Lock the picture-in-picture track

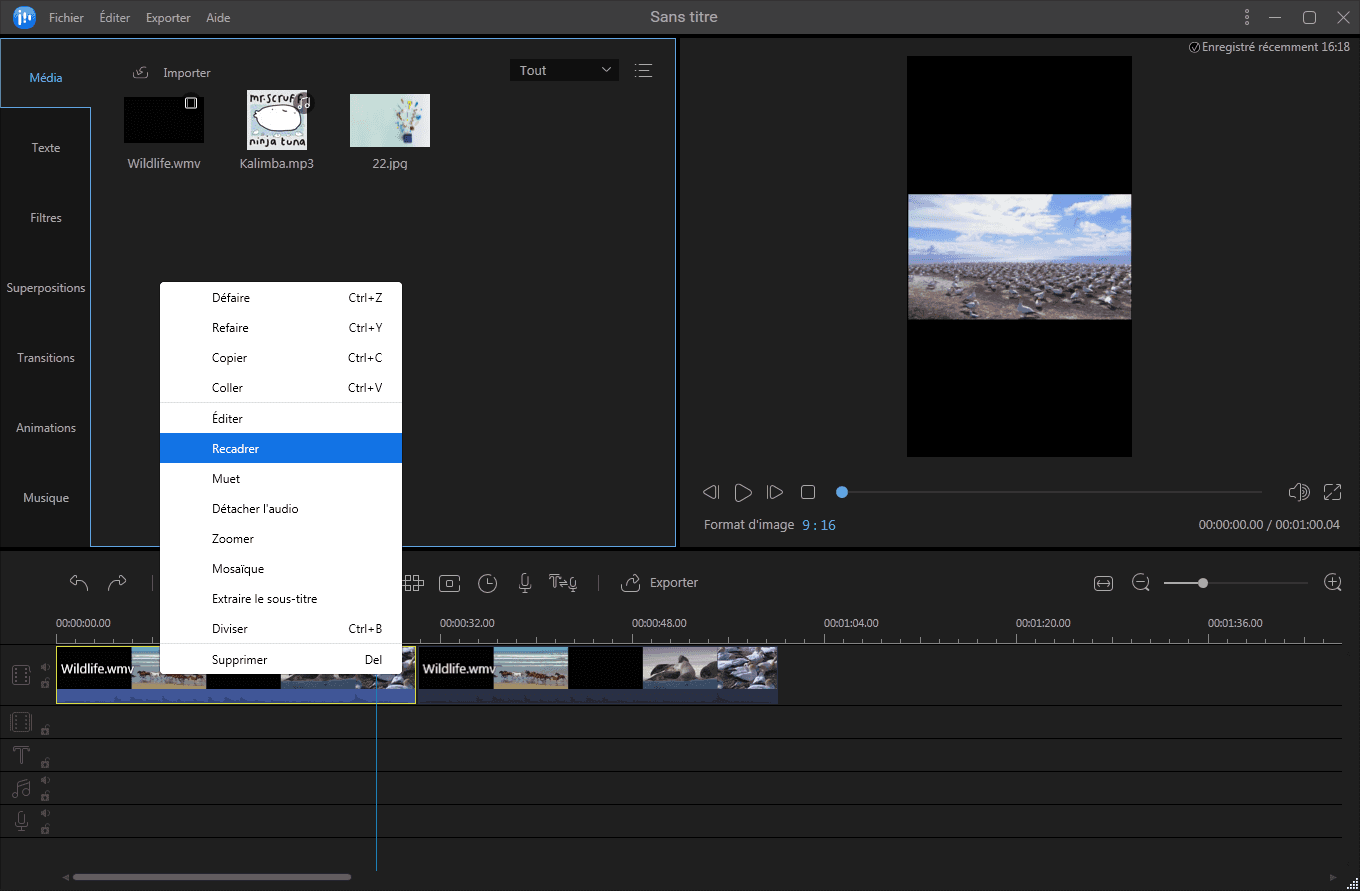click(x=45, y=730)
